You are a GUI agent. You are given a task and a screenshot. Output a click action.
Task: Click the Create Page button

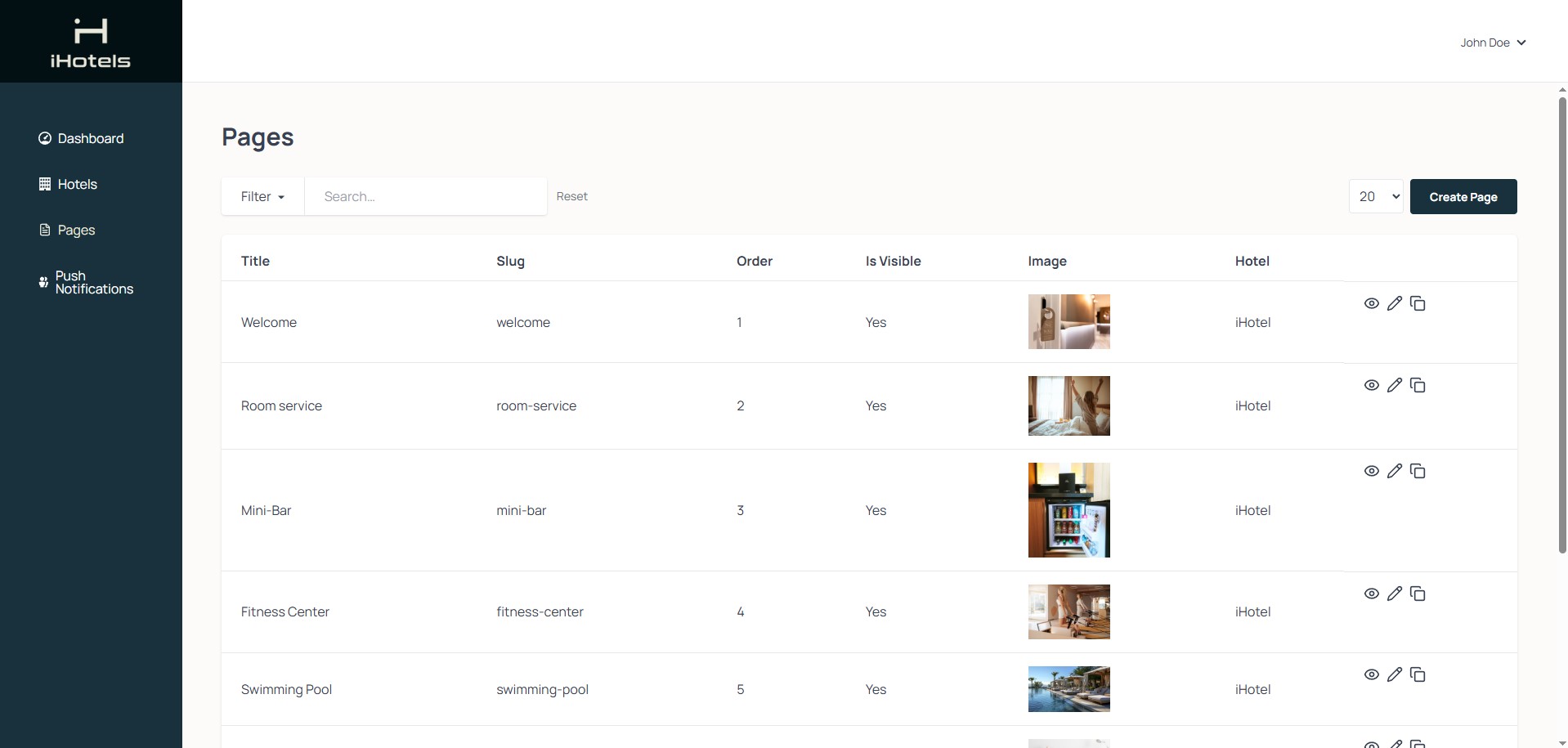tap(1463, 197)
